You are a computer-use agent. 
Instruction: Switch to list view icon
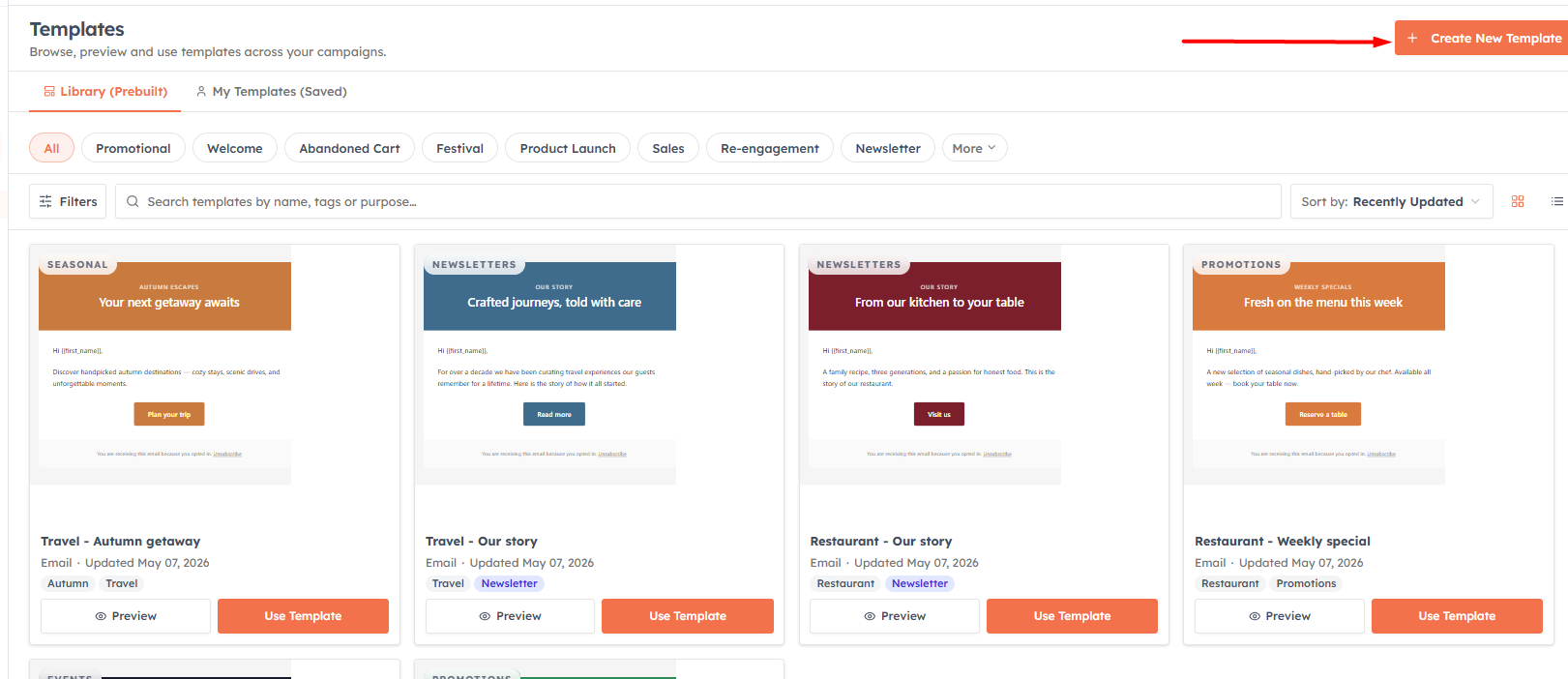coord(1556,201)
